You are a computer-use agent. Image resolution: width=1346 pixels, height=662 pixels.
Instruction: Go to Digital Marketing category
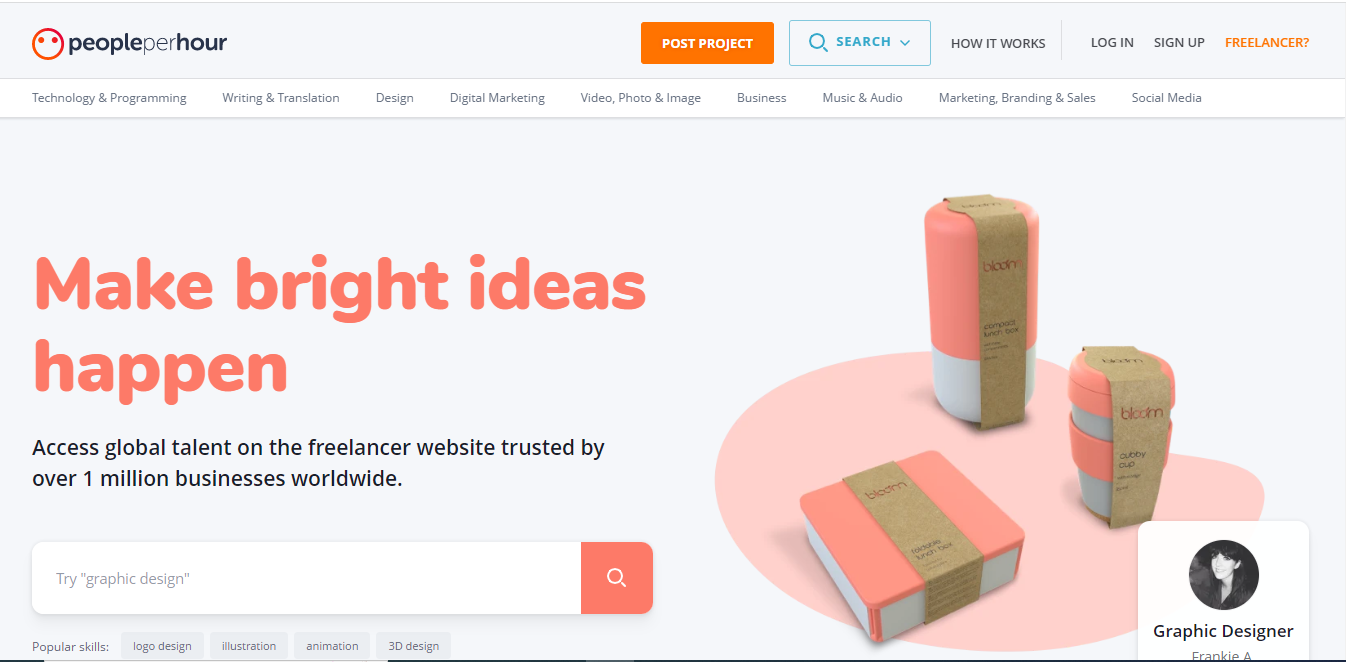pyautogui.click(x=497, y=98)
